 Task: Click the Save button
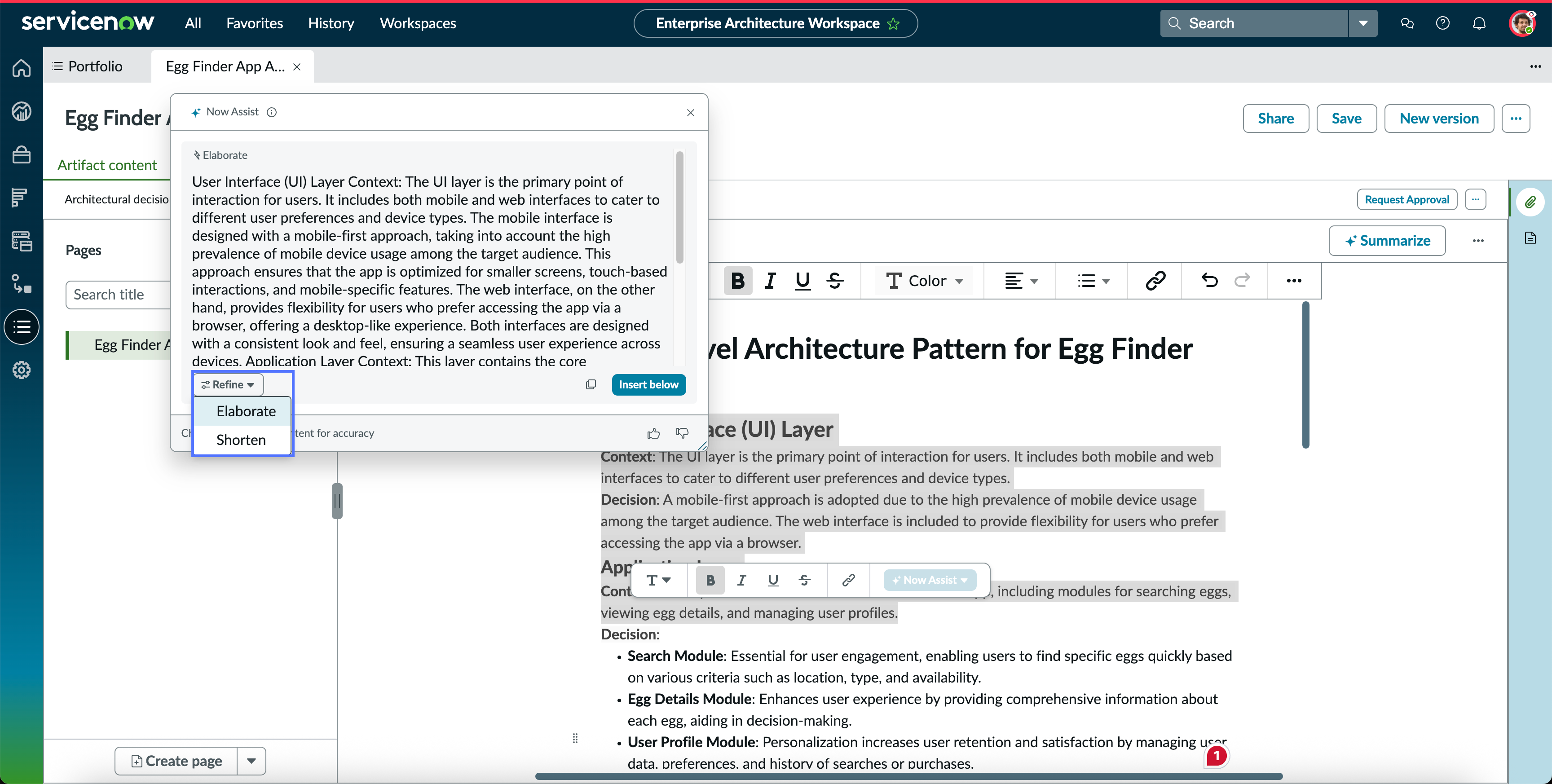[x=1346, y=119]
